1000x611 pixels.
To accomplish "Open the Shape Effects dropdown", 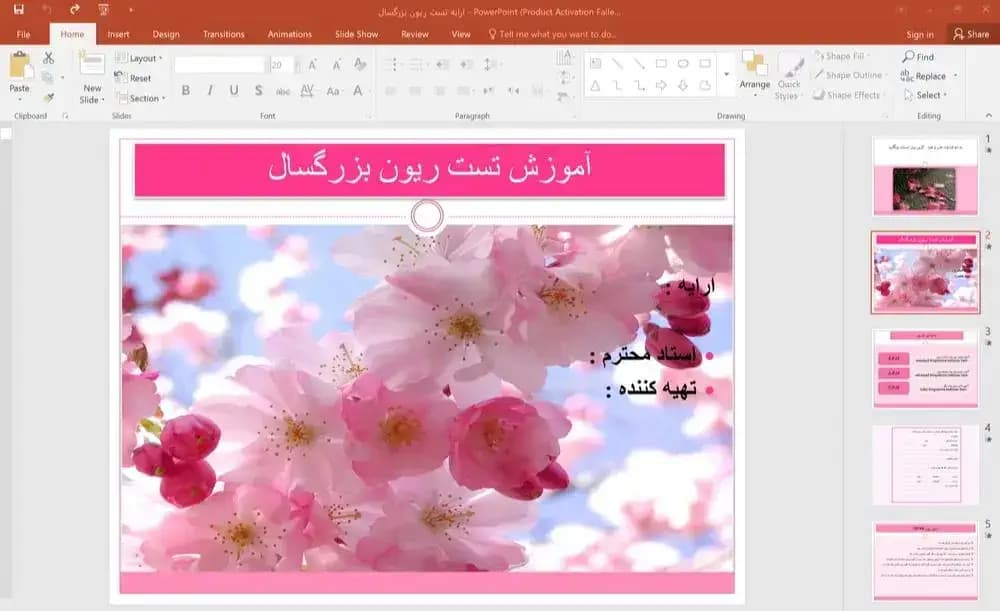I will coord(848,95).
